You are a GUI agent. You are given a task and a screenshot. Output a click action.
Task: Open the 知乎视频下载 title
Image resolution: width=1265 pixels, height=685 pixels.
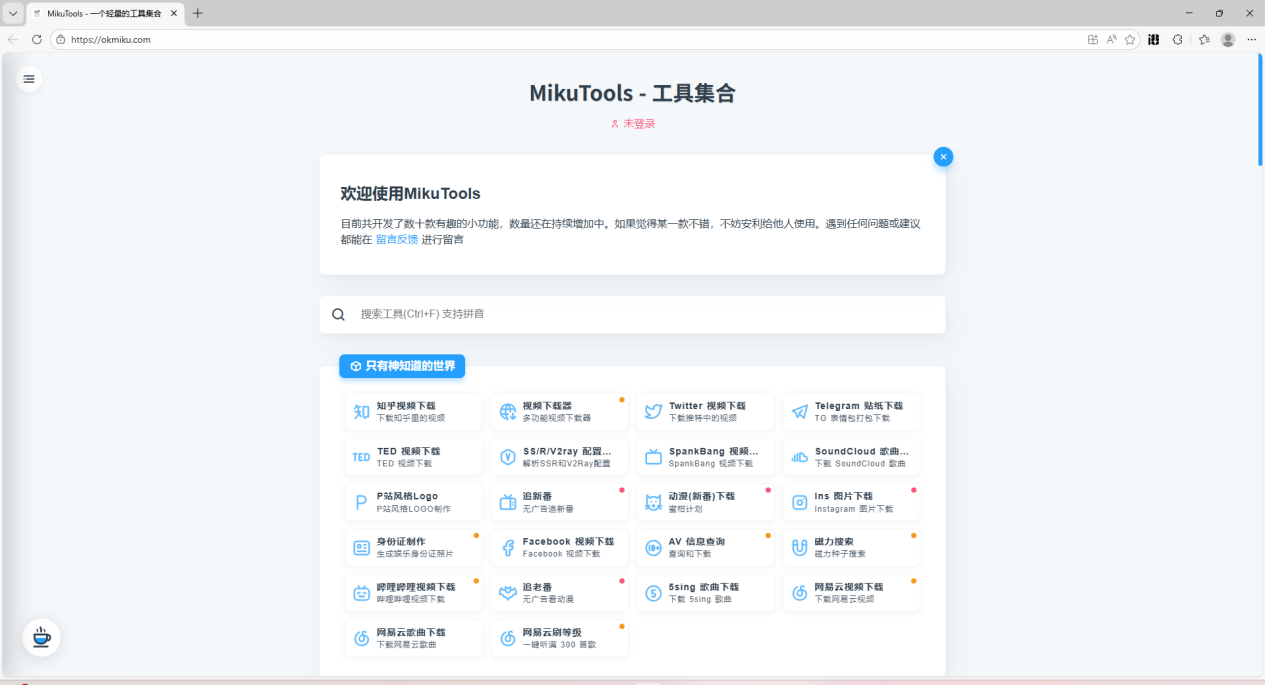click(406, 406)
